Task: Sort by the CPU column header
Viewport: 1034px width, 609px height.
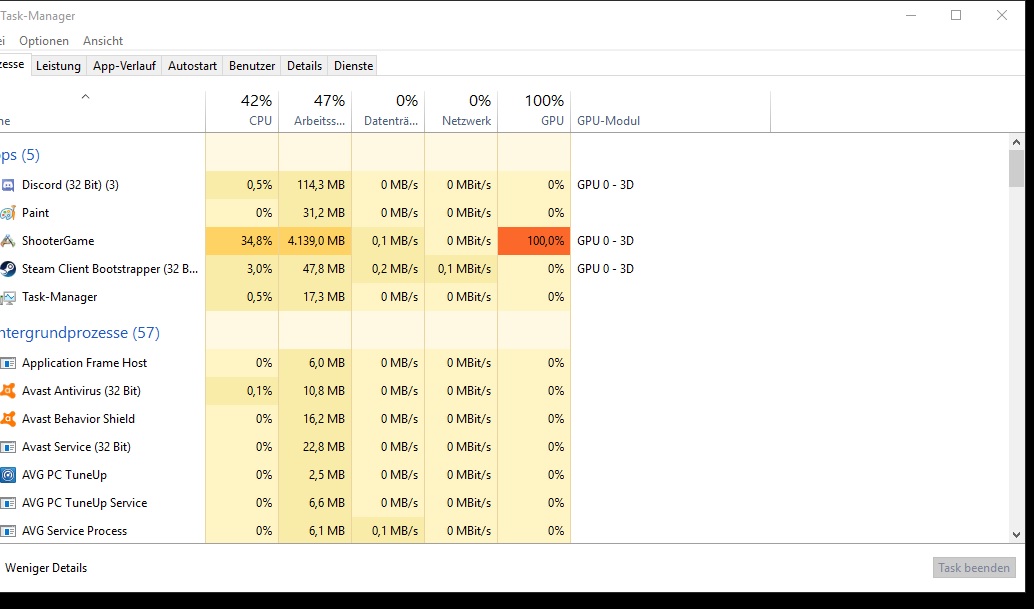Action: [x=242, y=111]
